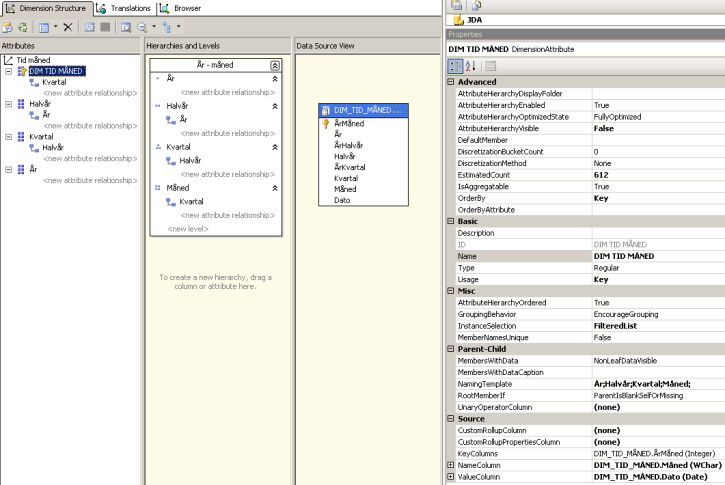Click the key icon beside DIM TID MÅNED attribute
This screenshot has width=725, height=485.
click(22, 71)
